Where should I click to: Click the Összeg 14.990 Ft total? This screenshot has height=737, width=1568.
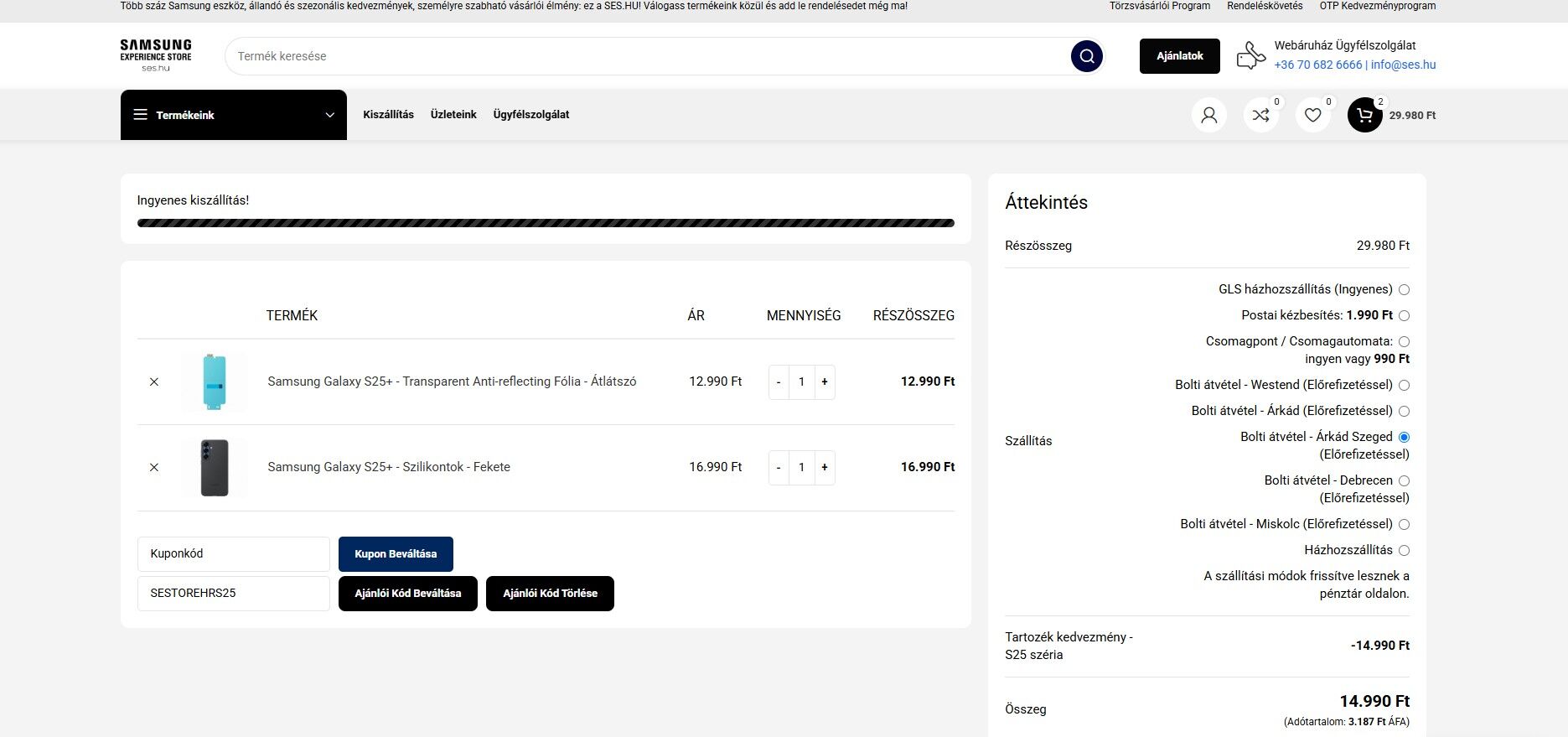[x=1374, y=701]
